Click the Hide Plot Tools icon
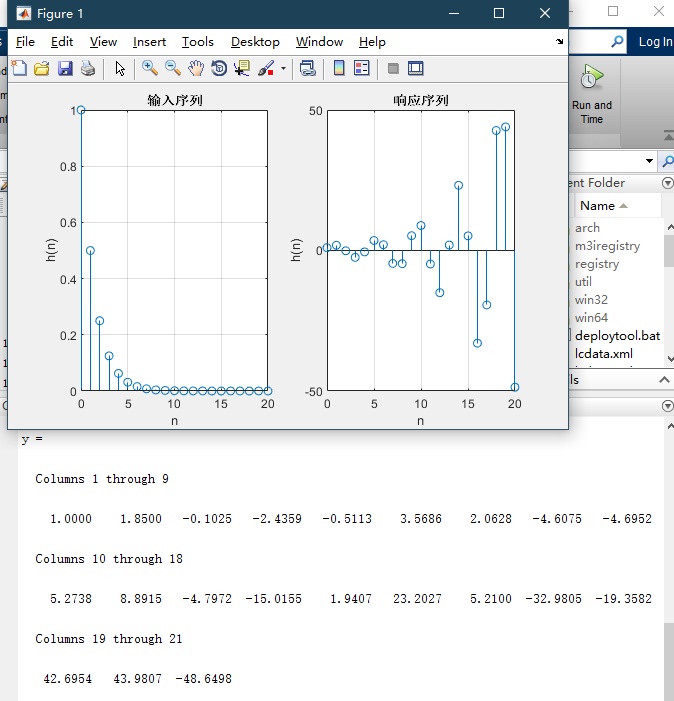The height and width of the screenshot is (701, 674). (393, 68)
